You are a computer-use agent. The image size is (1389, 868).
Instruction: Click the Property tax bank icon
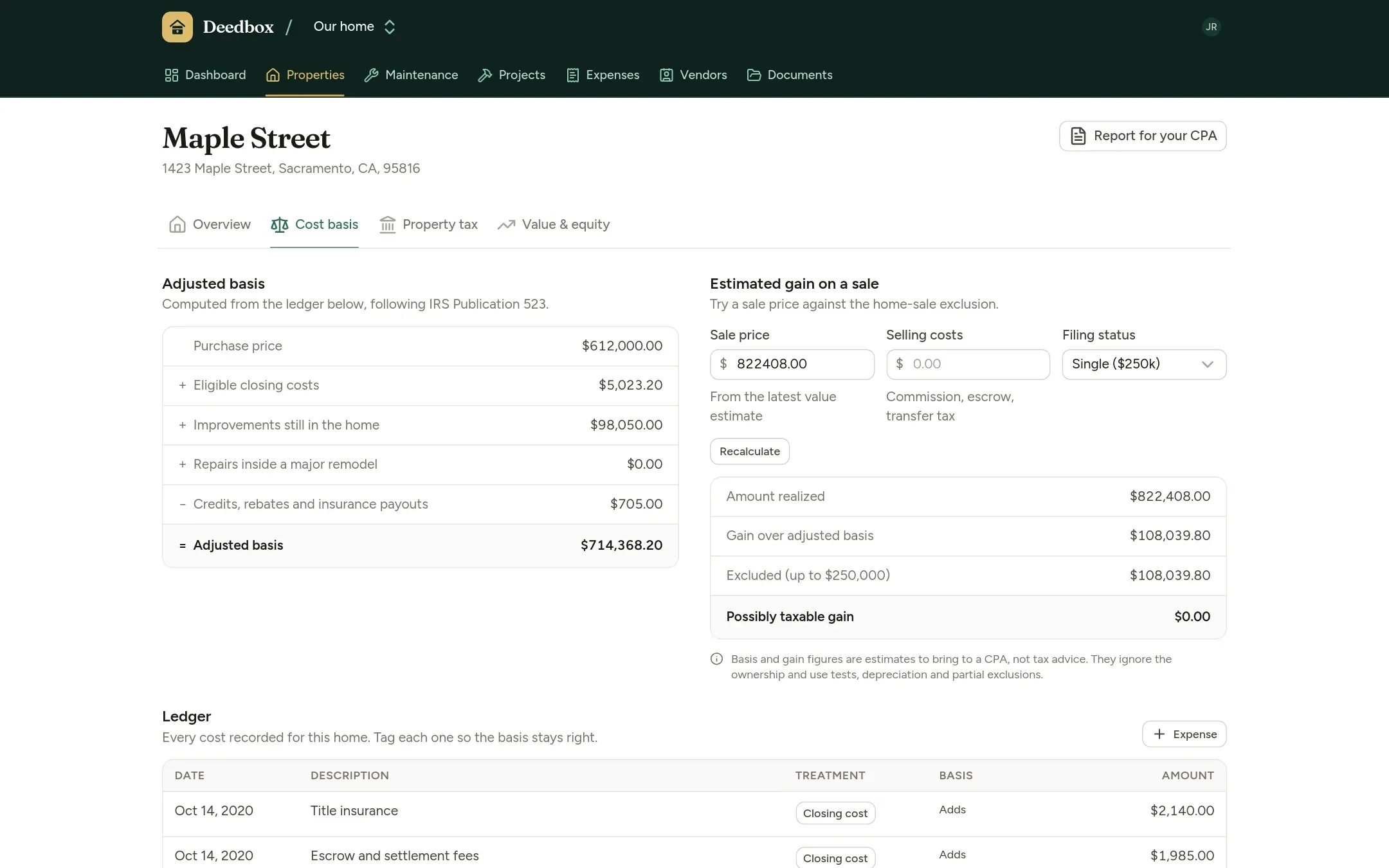click(387, 224)
